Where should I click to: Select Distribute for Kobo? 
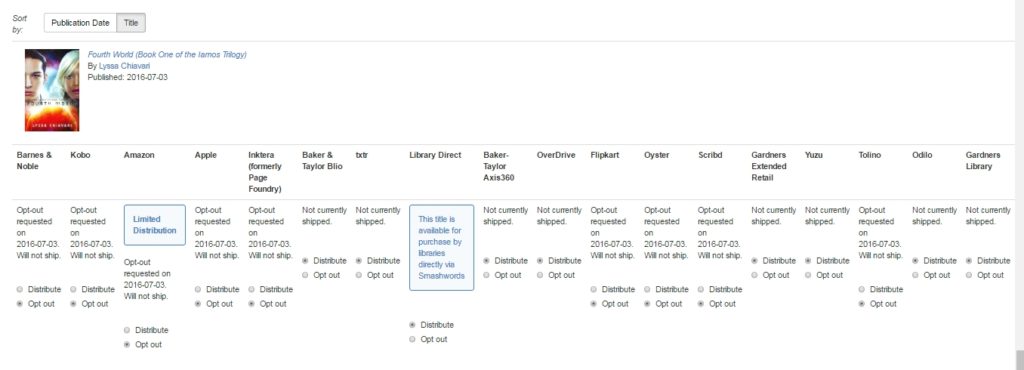coord(73,289)
